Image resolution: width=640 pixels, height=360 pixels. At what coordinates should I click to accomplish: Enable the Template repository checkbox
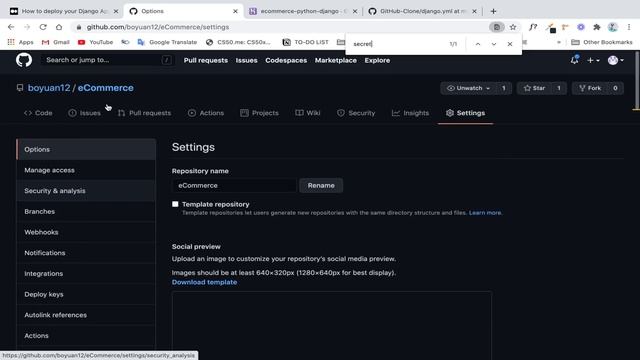175,204
